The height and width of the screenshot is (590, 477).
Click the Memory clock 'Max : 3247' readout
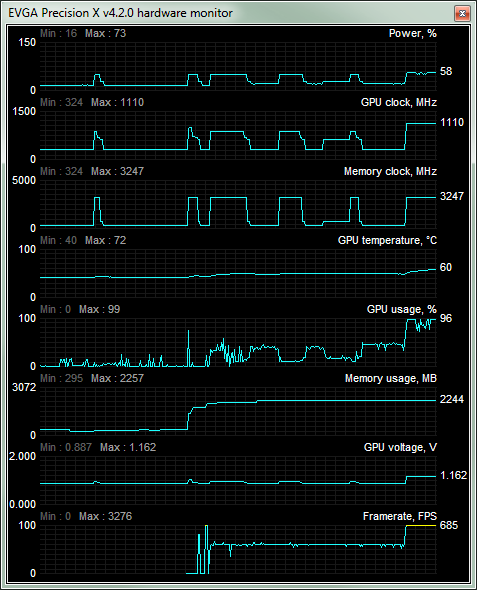click(x=117, y=171)
